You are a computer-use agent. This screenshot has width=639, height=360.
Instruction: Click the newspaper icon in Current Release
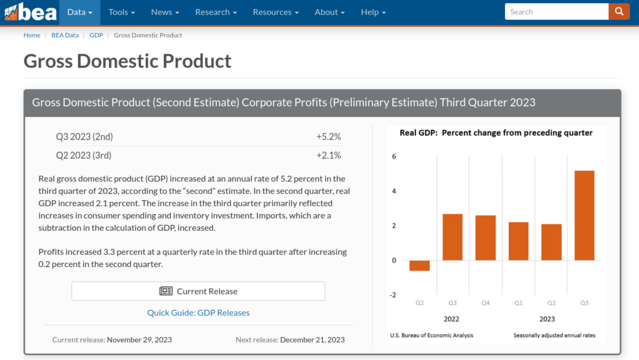tap(166, 291)
